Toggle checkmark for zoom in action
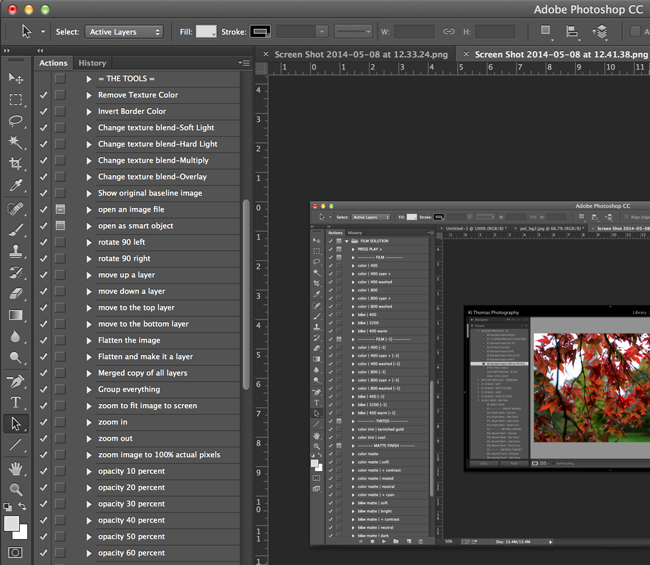Image resolution: width=650 pixels, height=565 pixels. tap(43, 422)
